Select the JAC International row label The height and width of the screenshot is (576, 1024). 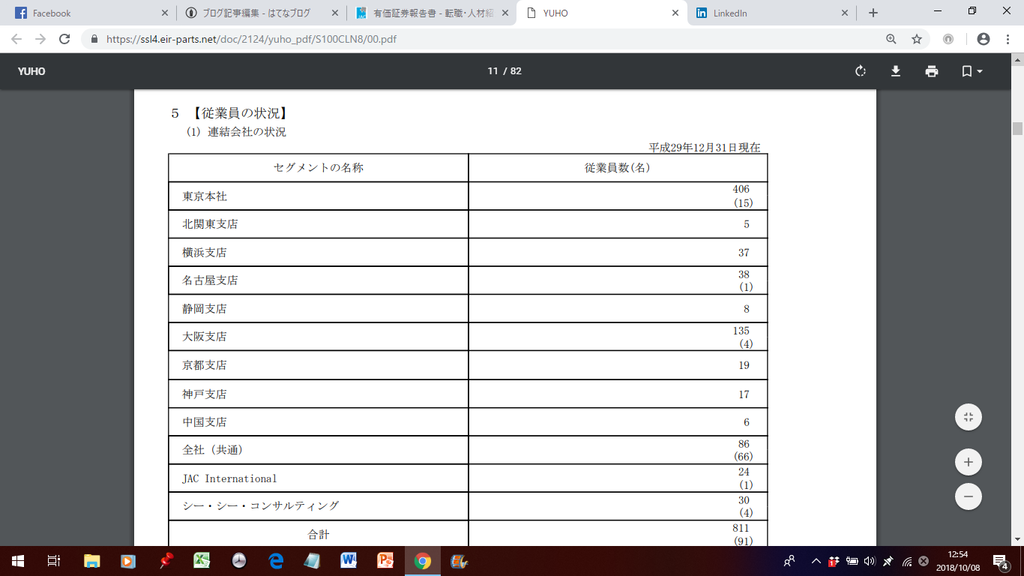click(229, 479)
